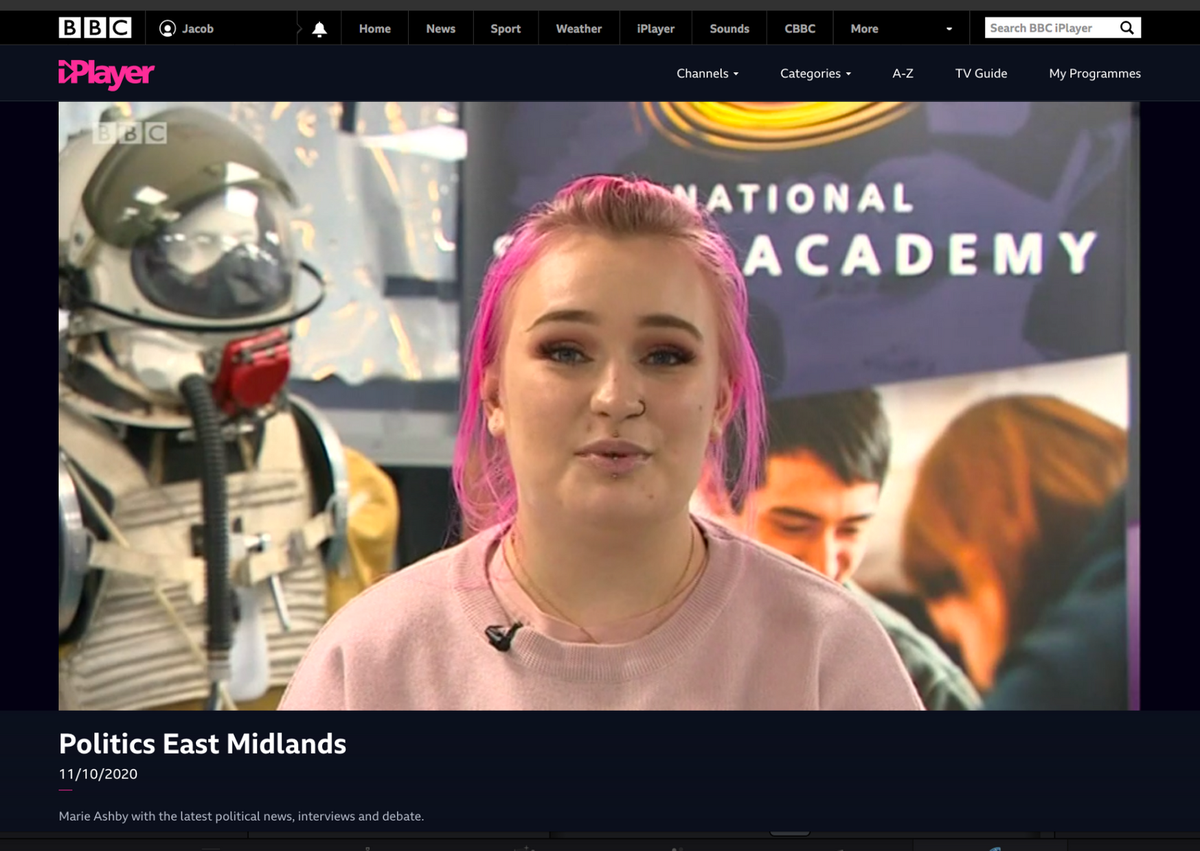Select iPlayer in the top navigation
This screenshot has width=1200, height=851.
[x=656, y=29]
